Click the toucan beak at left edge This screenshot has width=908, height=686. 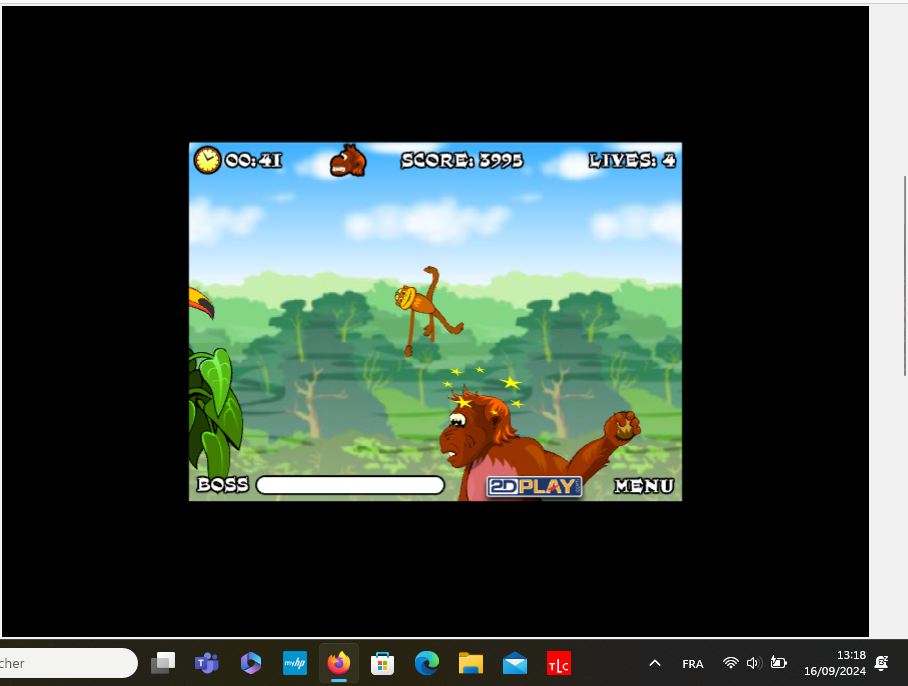coord(200,302)
